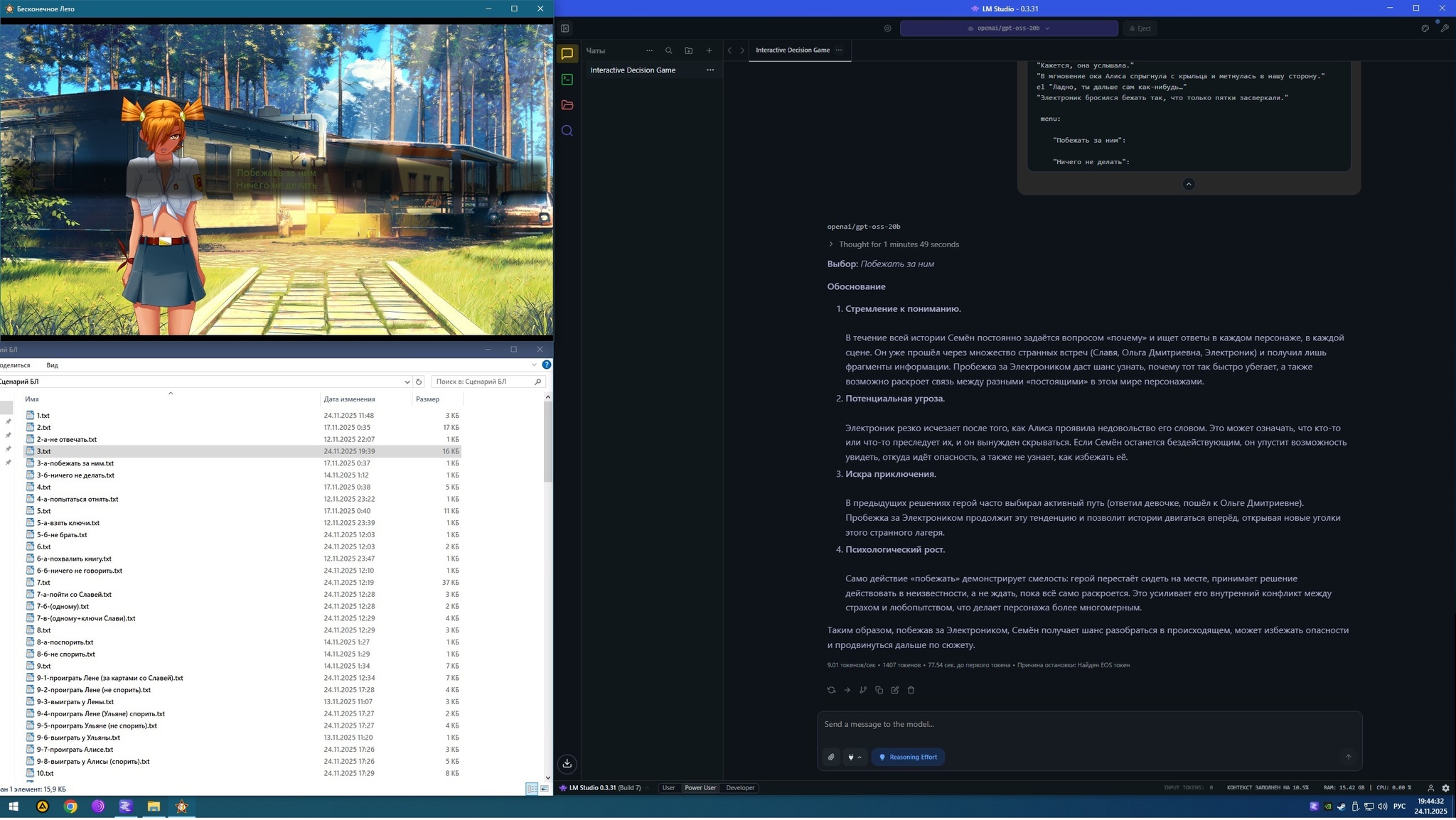
Task: Collapse the user message with chevron up
Action: coord(1188,184)
